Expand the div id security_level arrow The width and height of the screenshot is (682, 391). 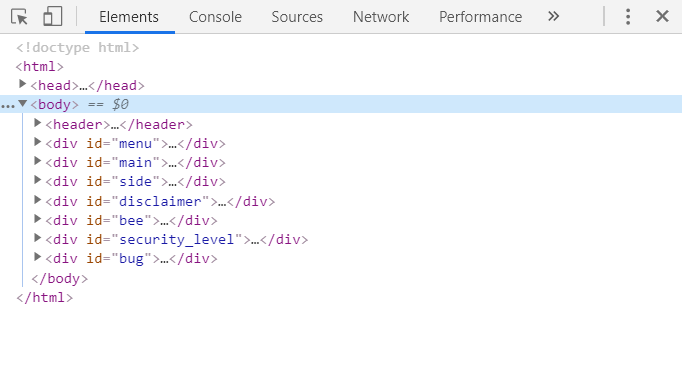37,238
